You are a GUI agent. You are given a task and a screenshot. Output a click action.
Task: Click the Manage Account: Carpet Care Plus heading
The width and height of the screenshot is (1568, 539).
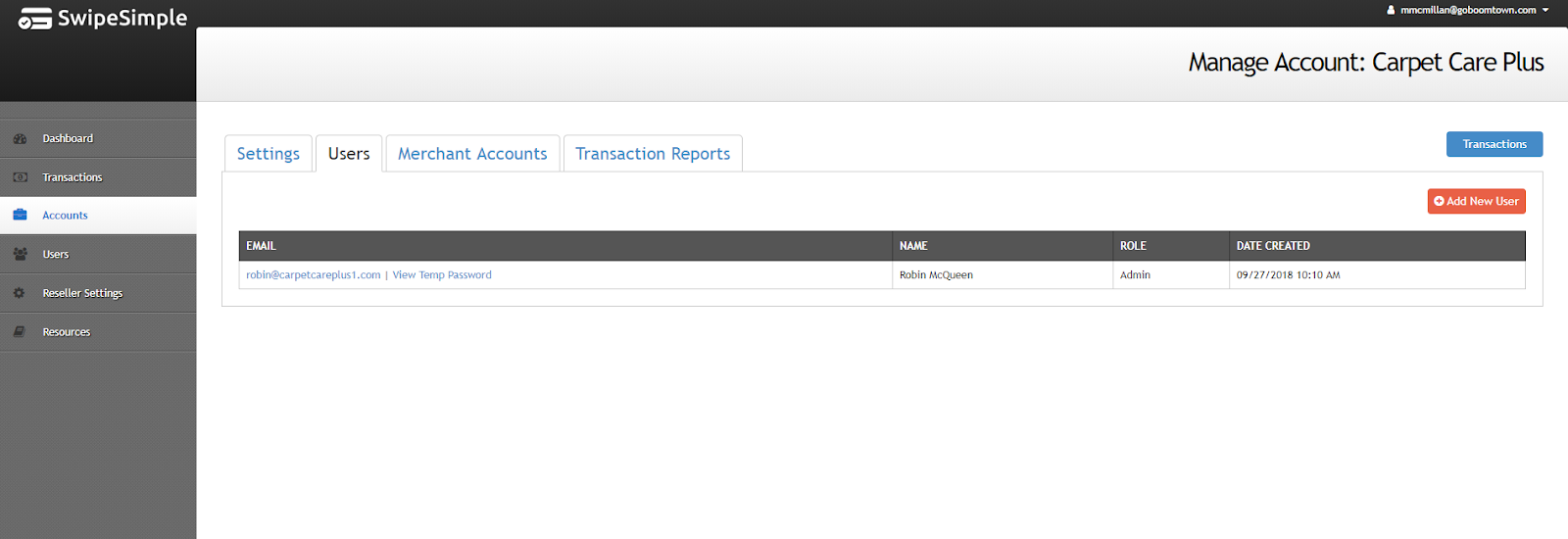(1366, 63)
